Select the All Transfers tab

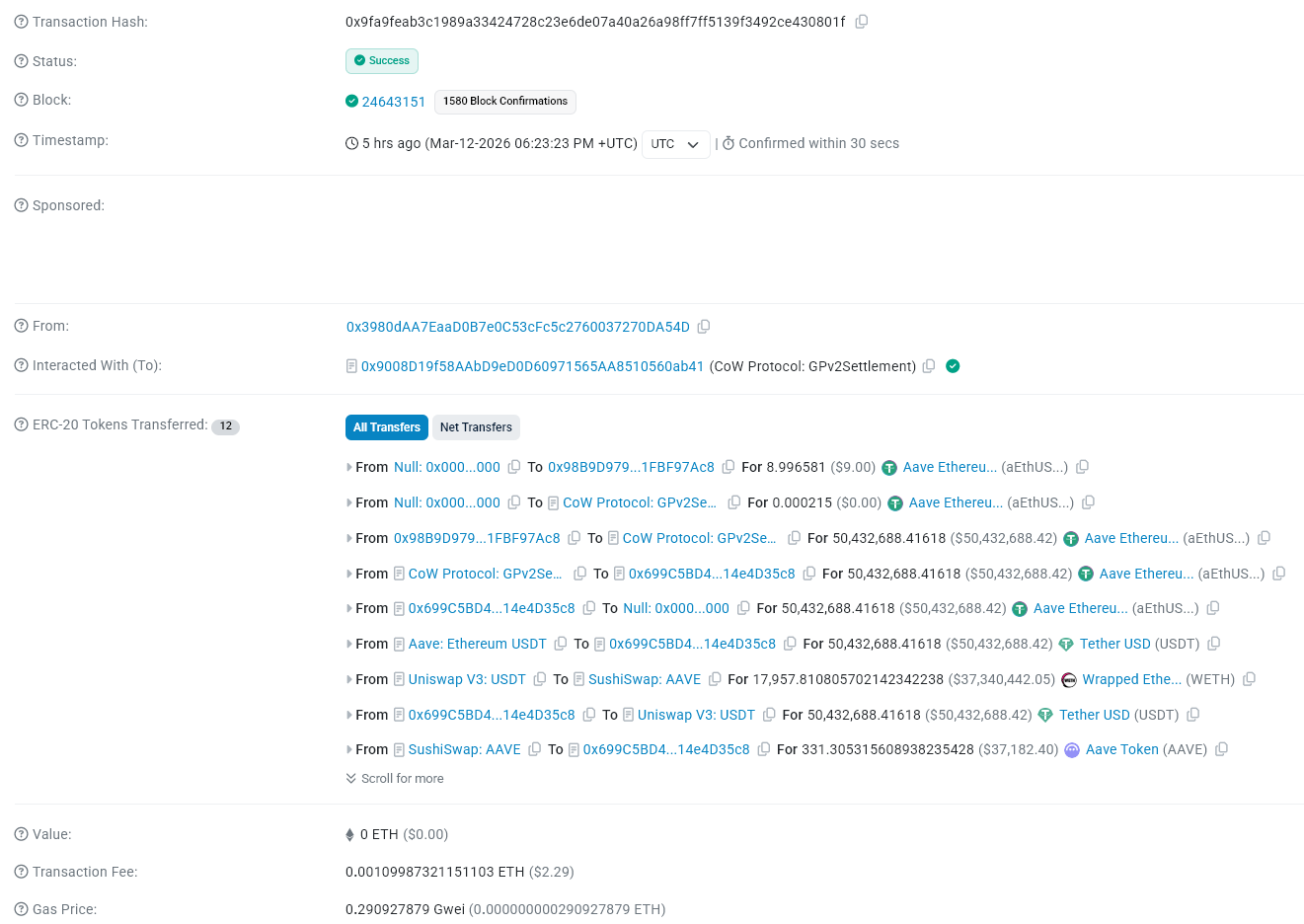point(386,427)
